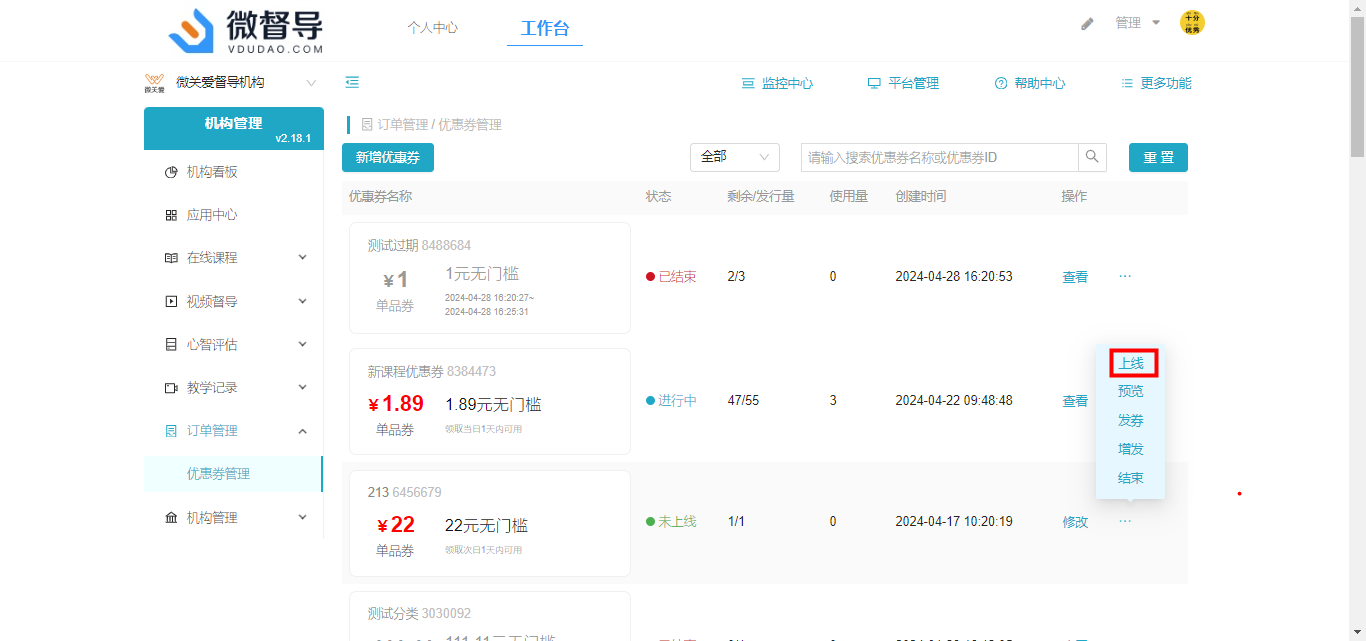Collapse the sidebar with the menu-fold icon

click(x=352, y=83)
